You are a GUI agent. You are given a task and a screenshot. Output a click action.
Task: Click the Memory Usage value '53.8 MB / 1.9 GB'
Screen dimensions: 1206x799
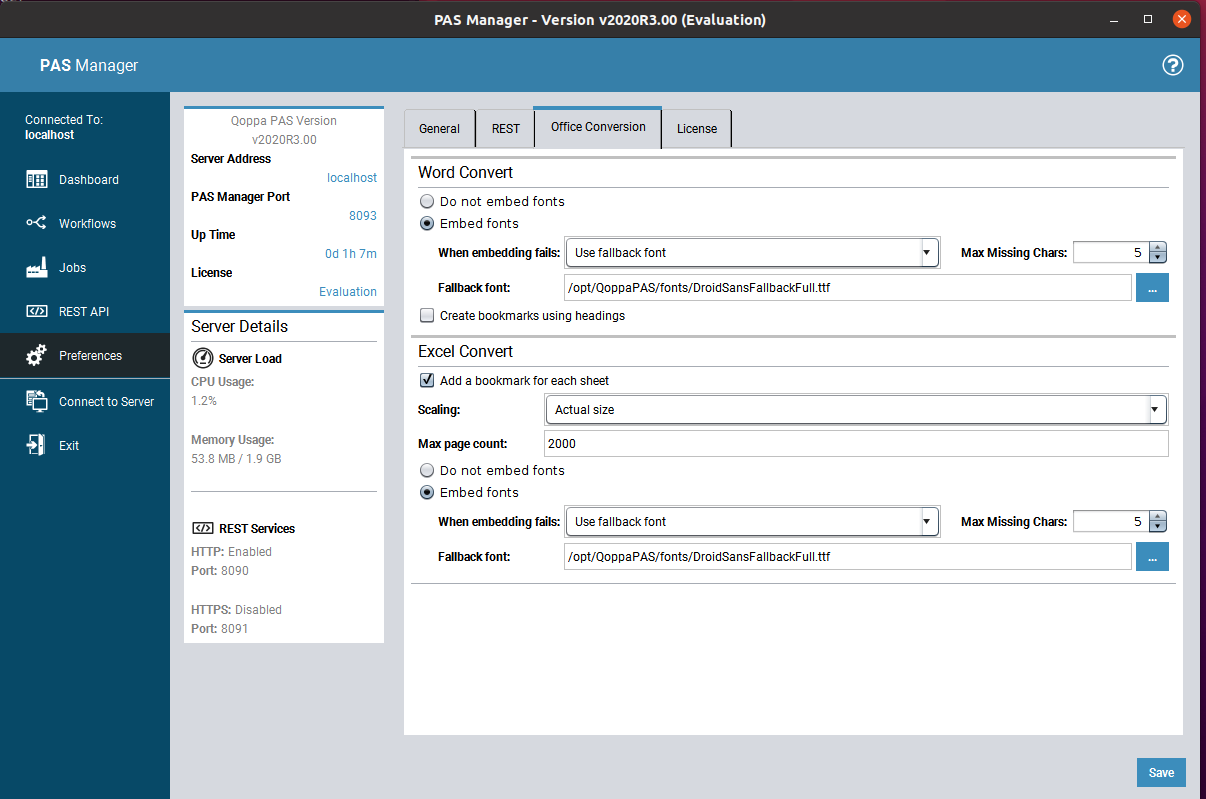(236, 458)
